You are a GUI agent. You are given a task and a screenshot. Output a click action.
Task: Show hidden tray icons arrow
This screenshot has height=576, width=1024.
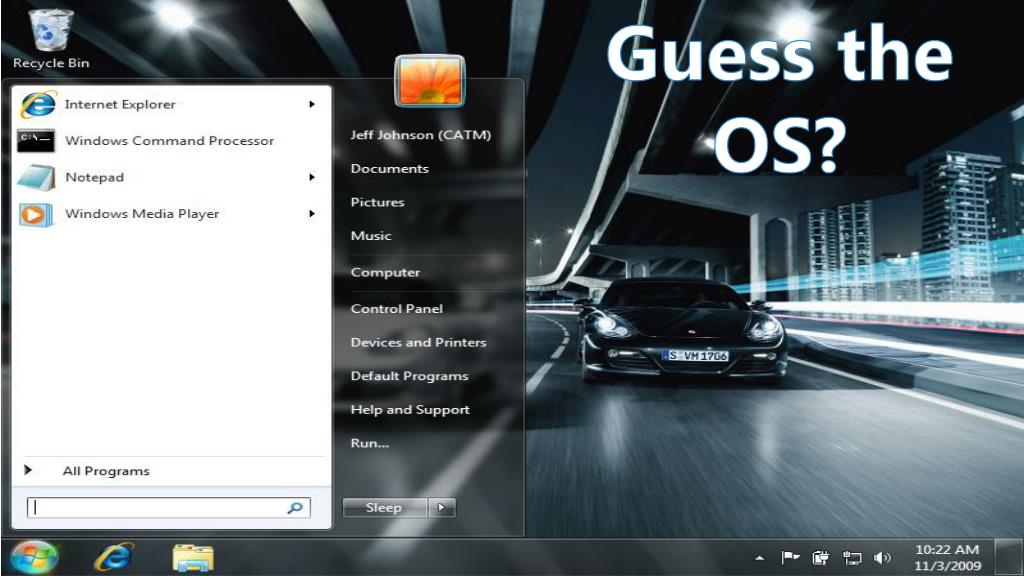point(760,558)
